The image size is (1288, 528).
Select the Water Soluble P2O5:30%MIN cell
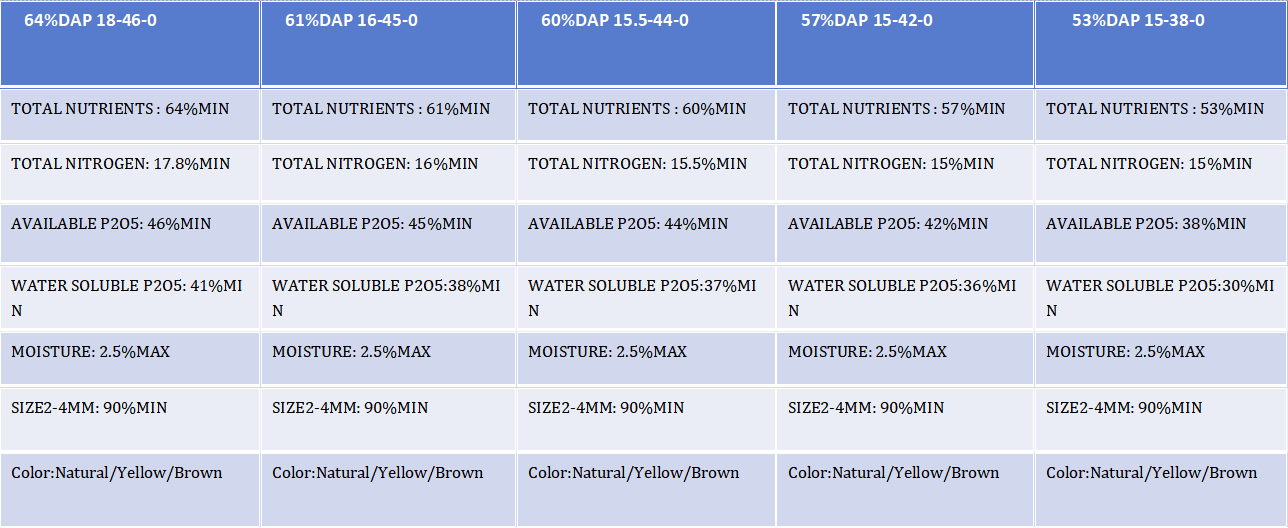tap(1161, 297)
